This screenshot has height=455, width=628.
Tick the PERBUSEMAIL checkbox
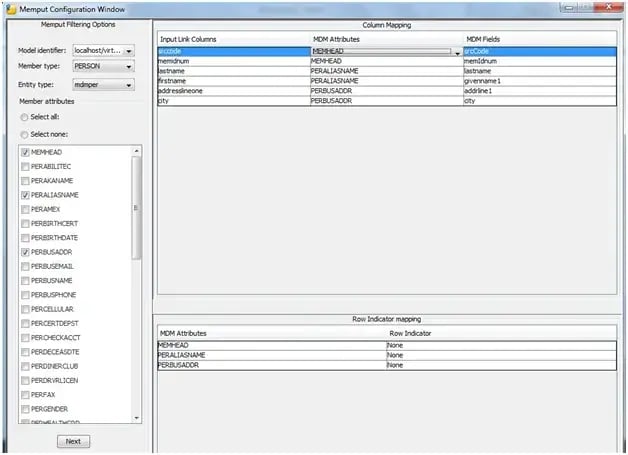(x=25, y=266)
